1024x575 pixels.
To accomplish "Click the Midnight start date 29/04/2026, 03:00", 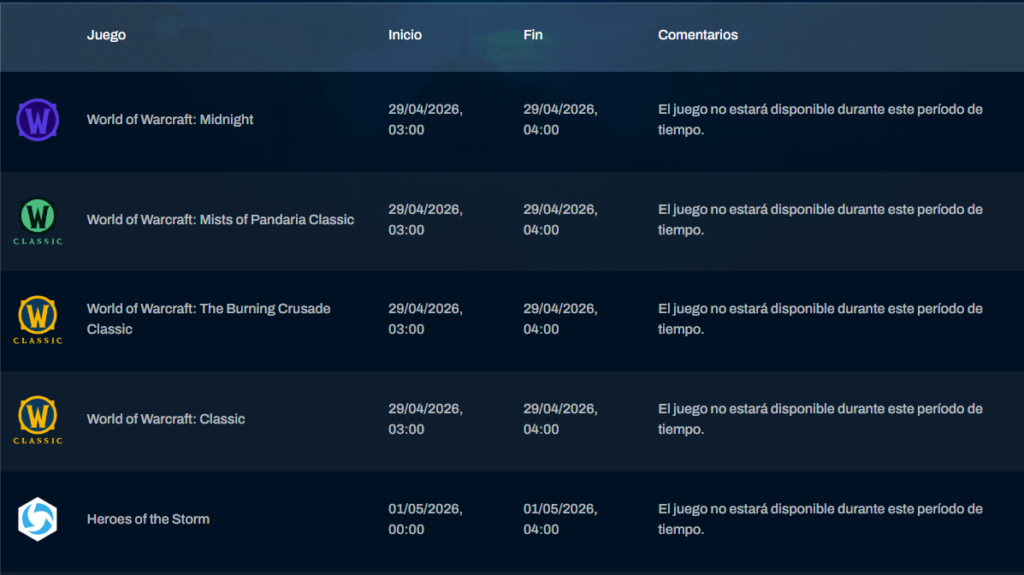I will click(x=425, y=120).
